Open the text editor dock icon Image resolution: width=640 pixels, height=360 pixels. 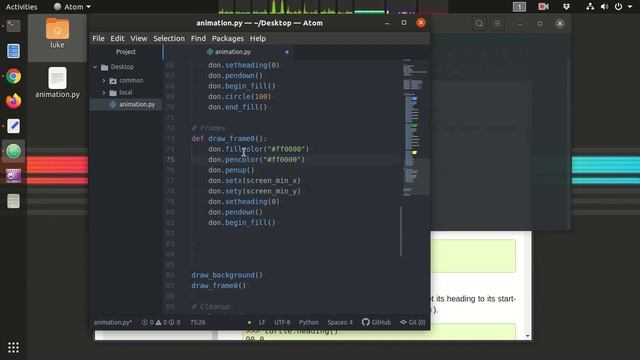pos(13,126)
